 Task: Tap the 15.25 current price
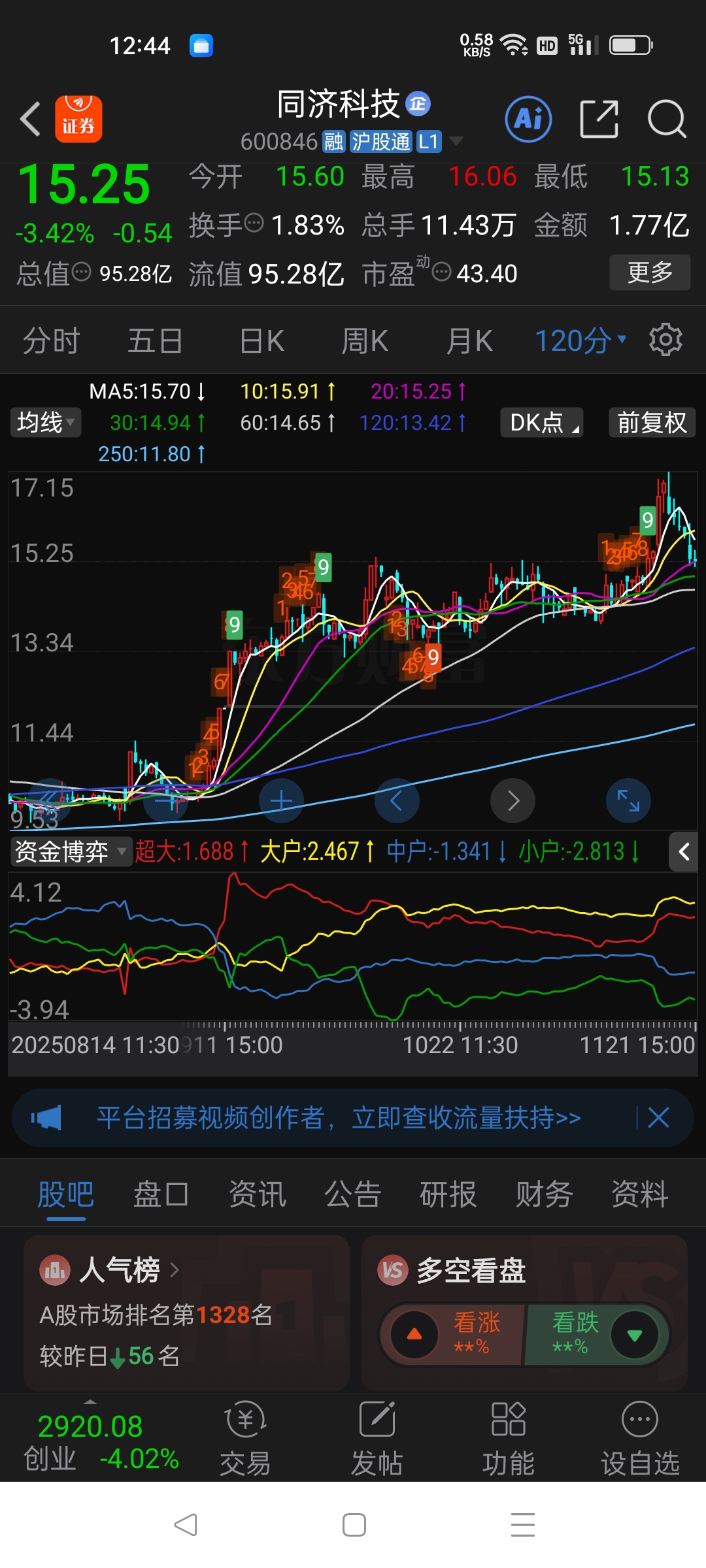point(84,185)
